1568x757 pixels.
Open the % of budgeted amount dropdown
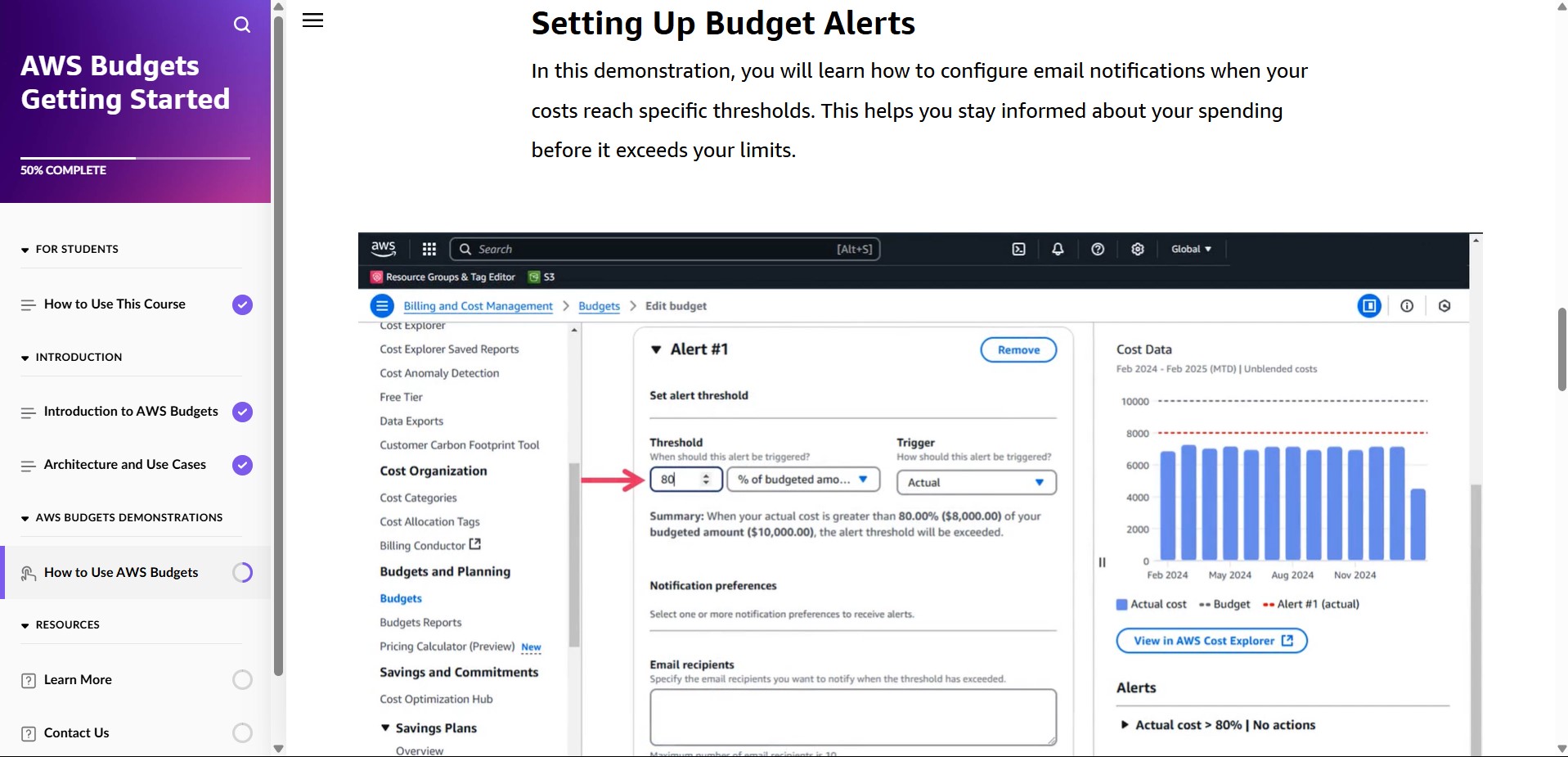803,480
